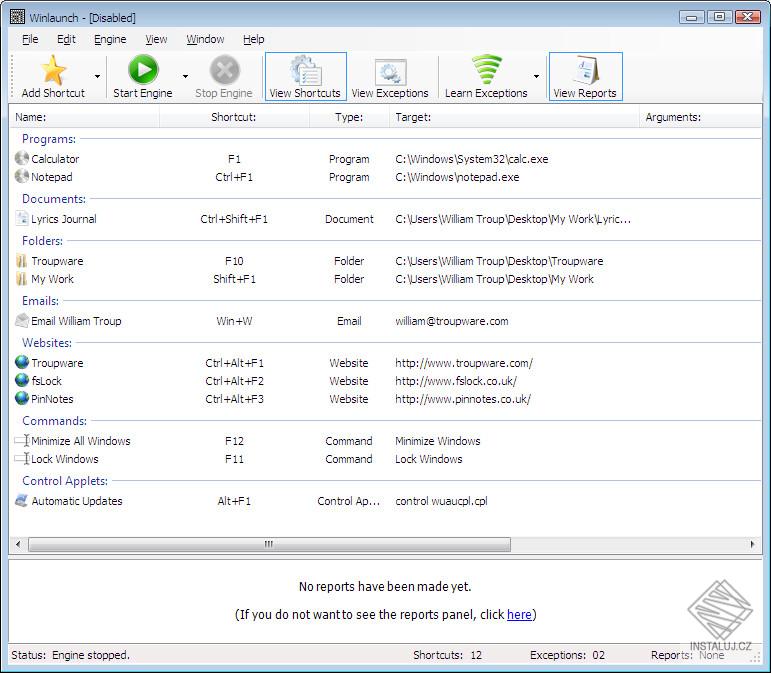Viewport: 771px width, 673px height.
Task: Open the Engine menu
Action: tap(110, 39)
